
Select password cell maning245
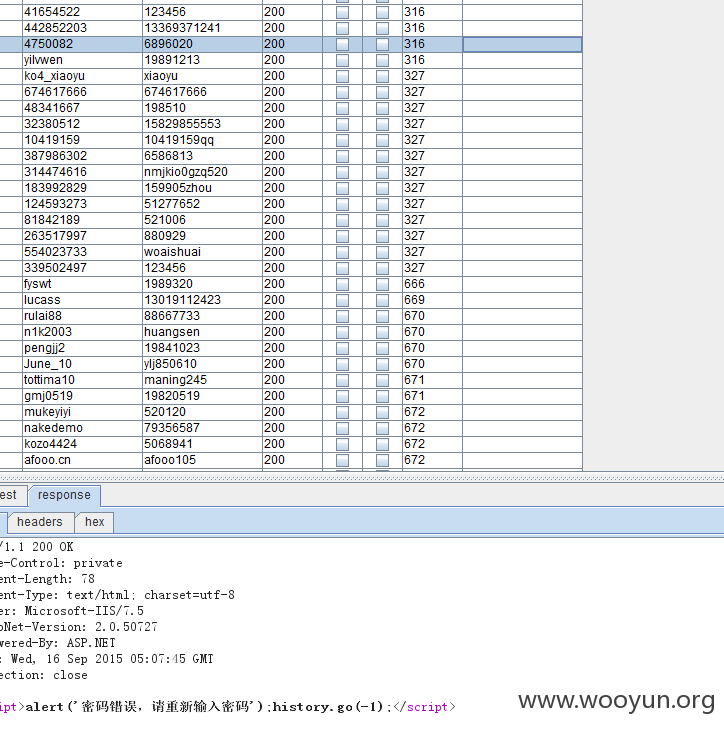[202, 380]
